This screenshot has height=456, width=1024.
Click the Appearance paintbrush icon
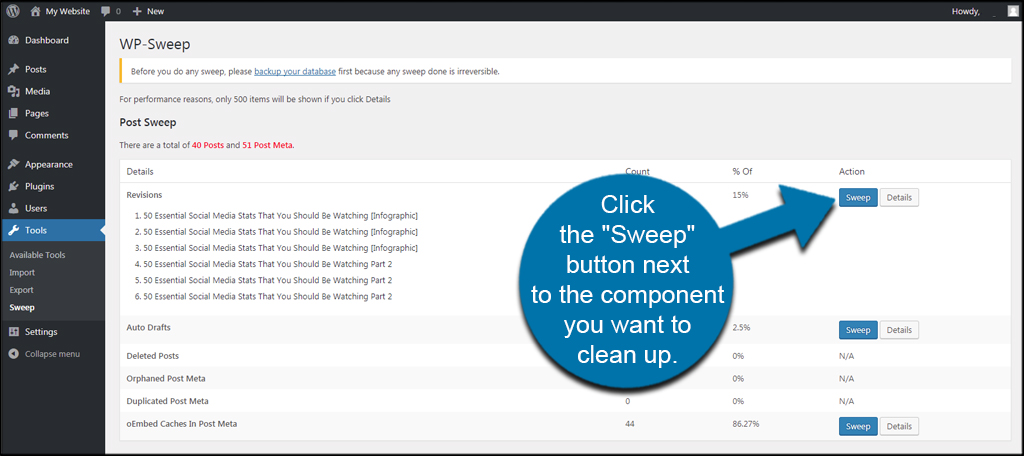click(x=13, y=165)
